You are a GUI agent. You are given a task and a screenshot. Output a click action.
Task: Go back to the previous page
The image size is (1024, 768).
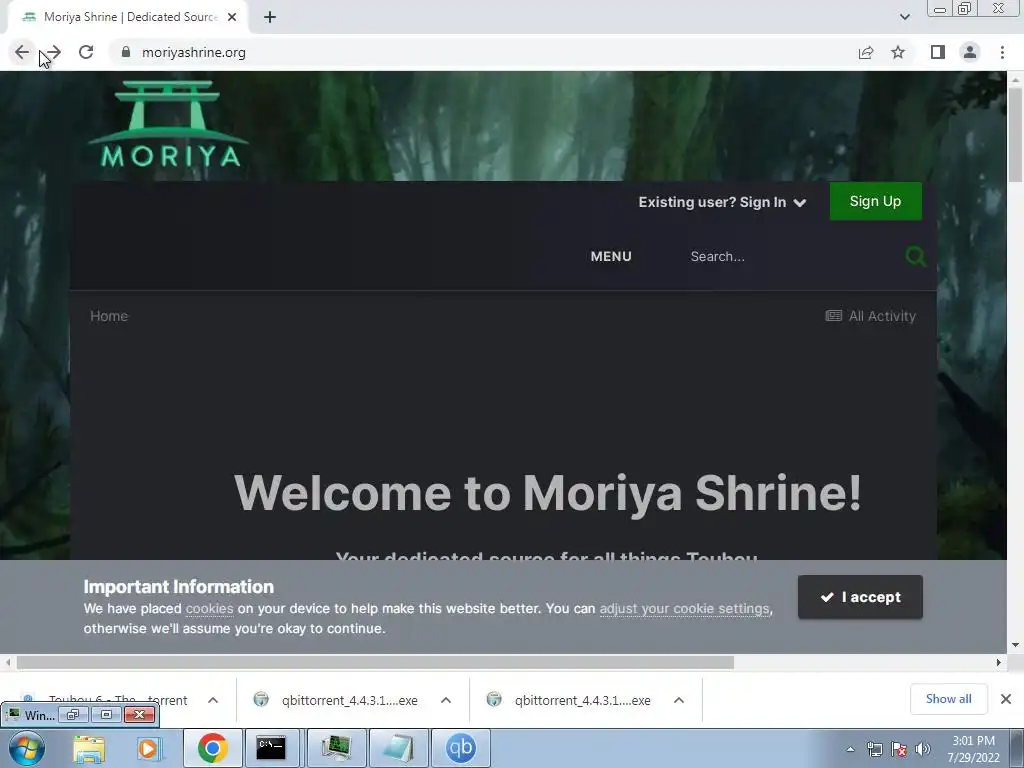22,52
